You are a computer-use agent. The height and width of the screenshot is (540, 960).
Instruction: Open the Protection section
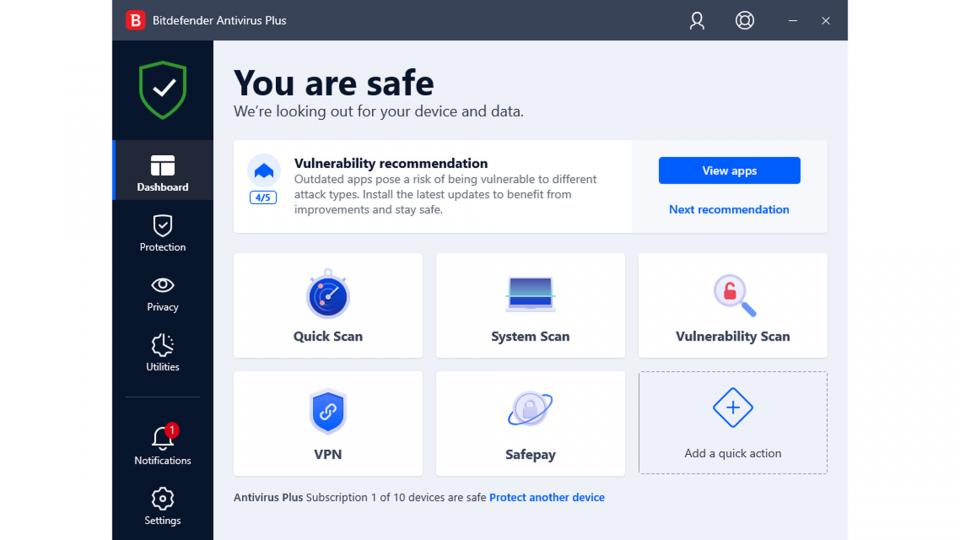pyautogui.click(x=163, y=233)
